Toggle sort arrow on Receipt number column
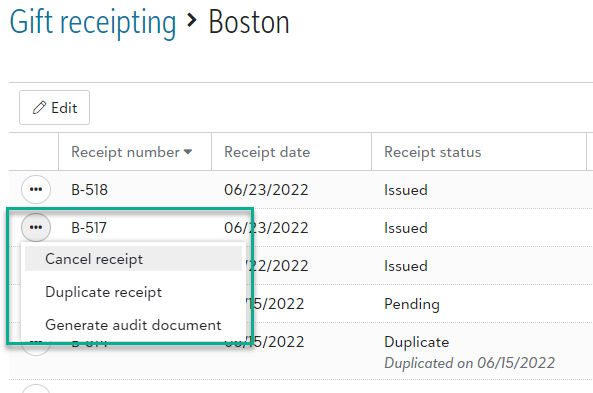 188,152
